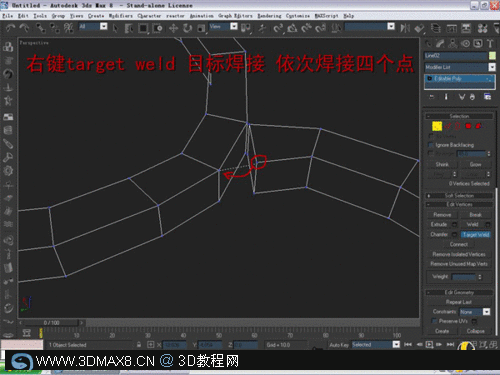The width and height of the screenshot is (500, 375).
Task: Activate the Select and Rotate tool
Action: tap(187, 28)
